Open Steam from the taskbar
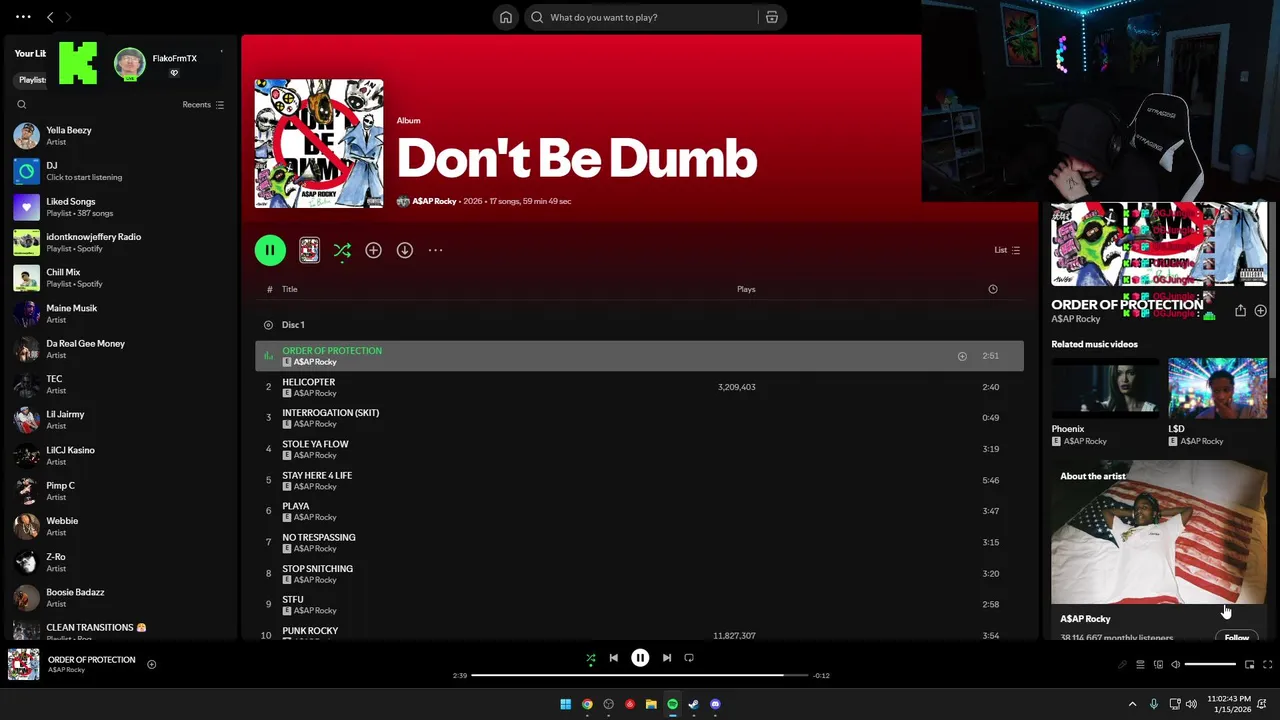Screen dimensions: 1280x720 693,704
